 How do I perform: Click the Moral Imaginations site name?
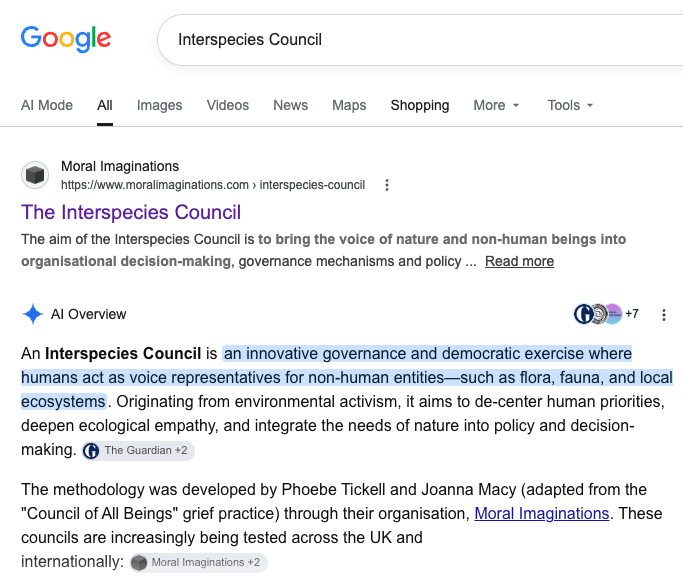coord(120,166)
